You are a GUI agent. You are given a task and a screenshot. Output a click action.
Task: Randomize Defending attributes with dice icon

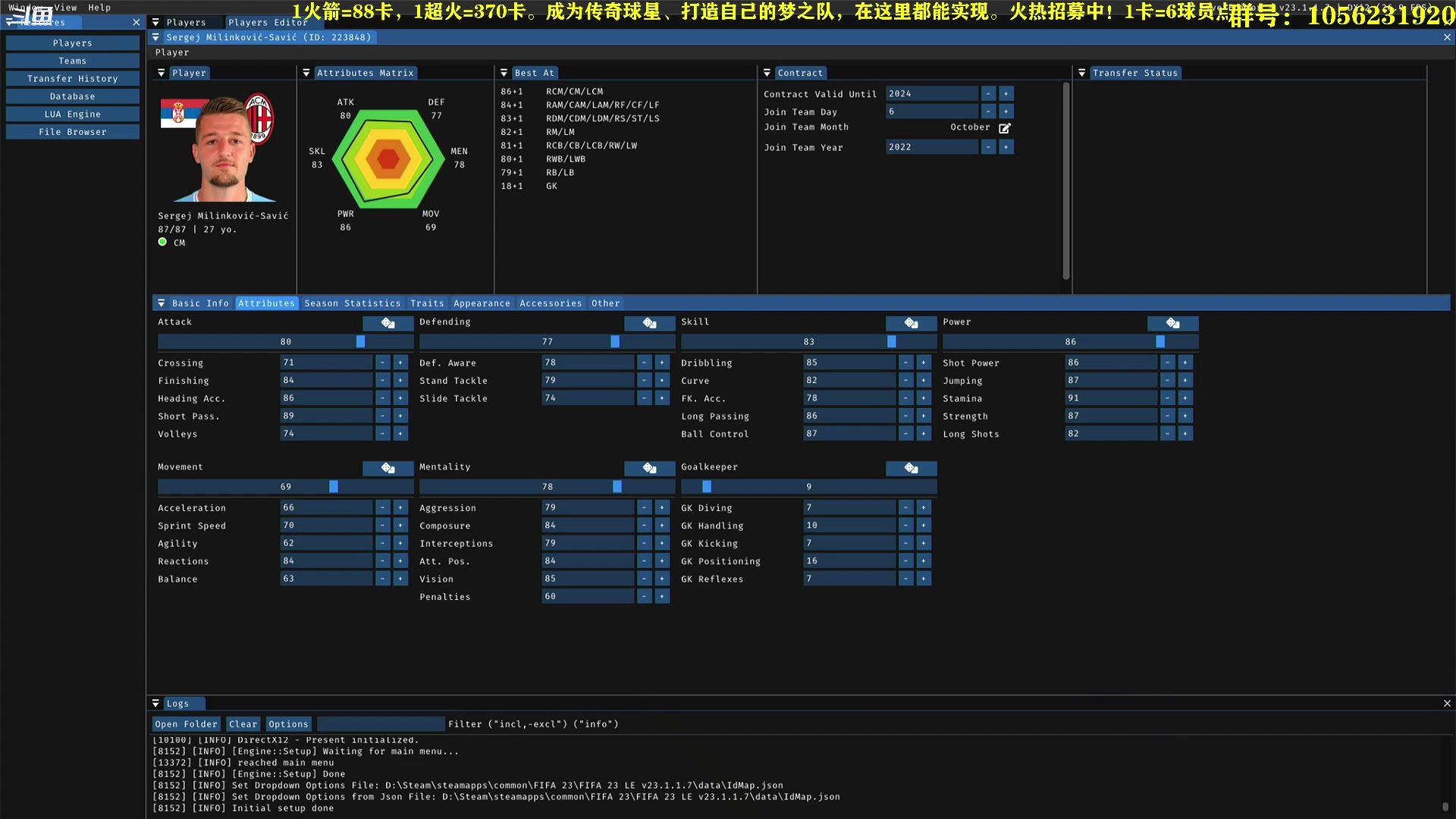tap(649, 323)
